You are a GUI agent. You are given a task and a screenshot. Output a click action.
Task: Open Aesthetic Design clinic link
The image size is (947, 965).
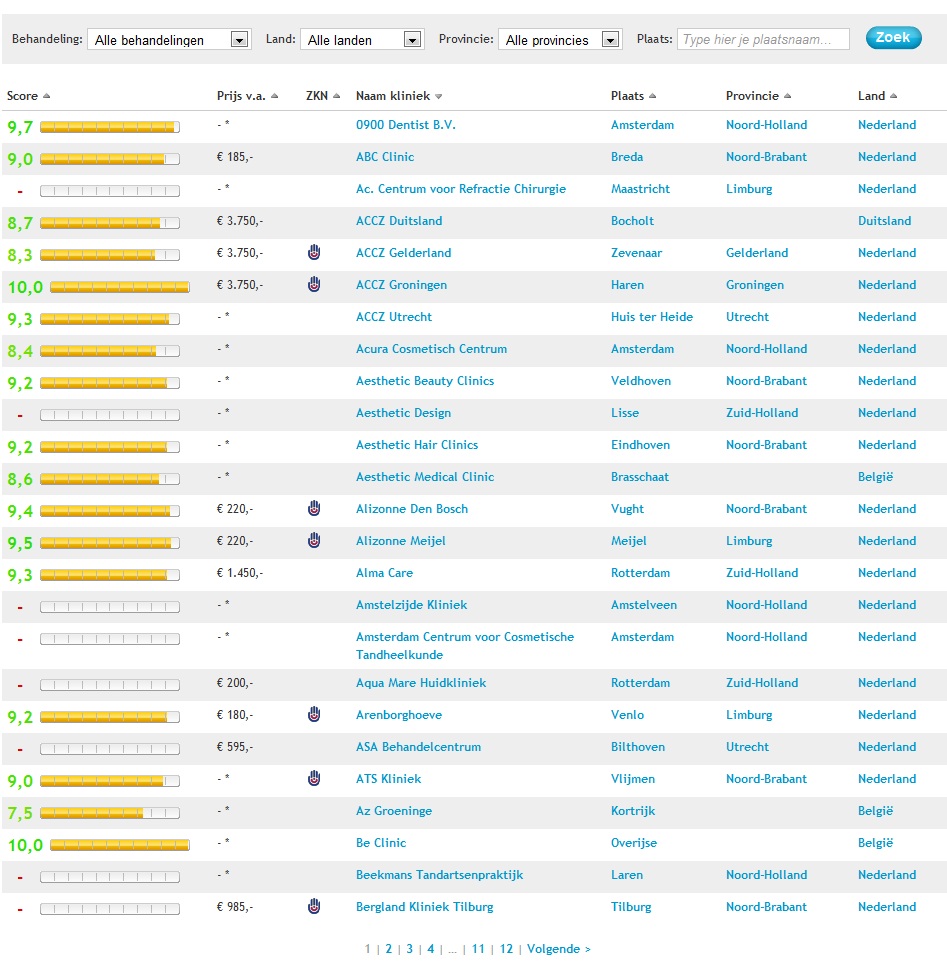click(403, 413)
